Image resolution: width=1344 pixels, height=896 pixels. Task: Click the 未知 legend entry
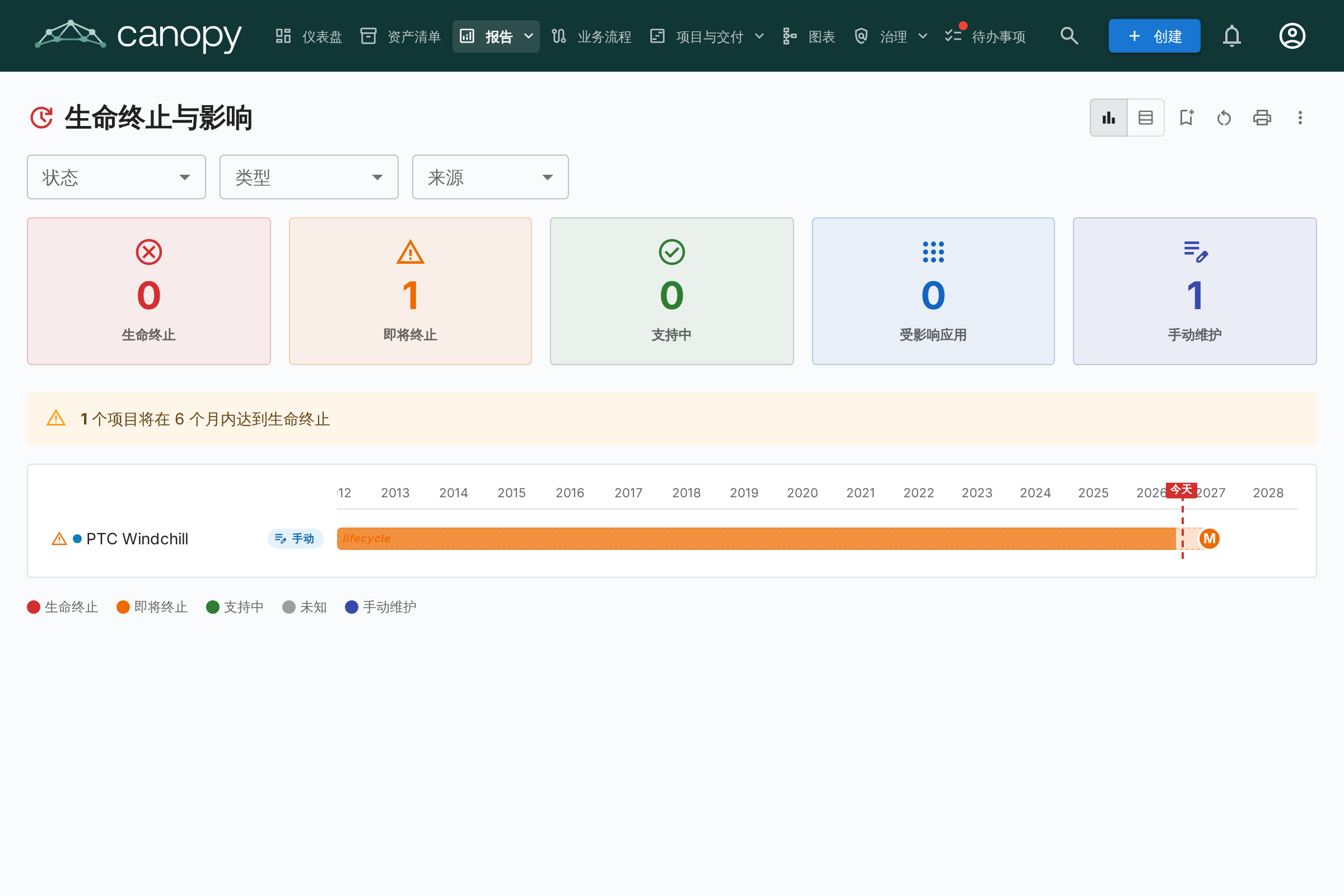pos(305,607)
